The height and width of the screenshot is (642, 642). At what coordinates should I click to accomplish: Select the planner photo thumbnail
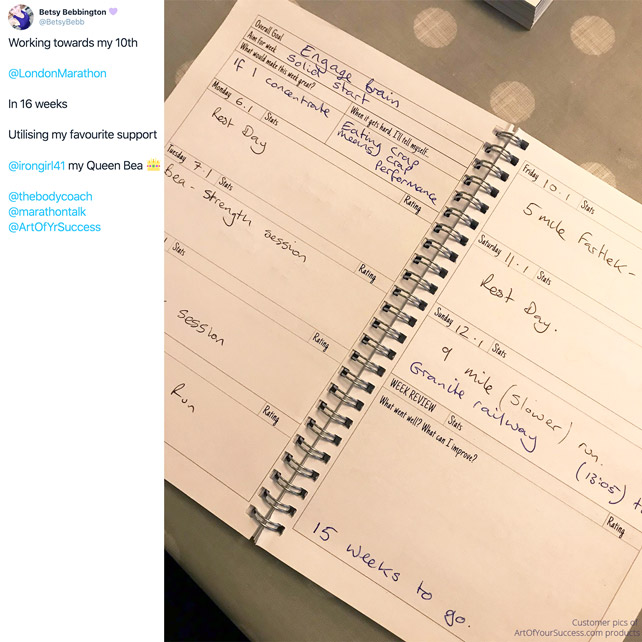(403, 321)
